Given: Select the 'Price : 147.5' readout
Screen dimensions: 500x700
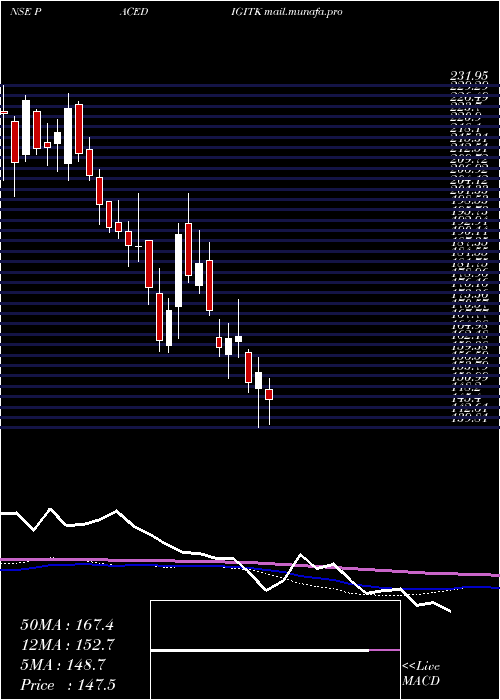Looking at the screenshot, I should pos(68,685).
